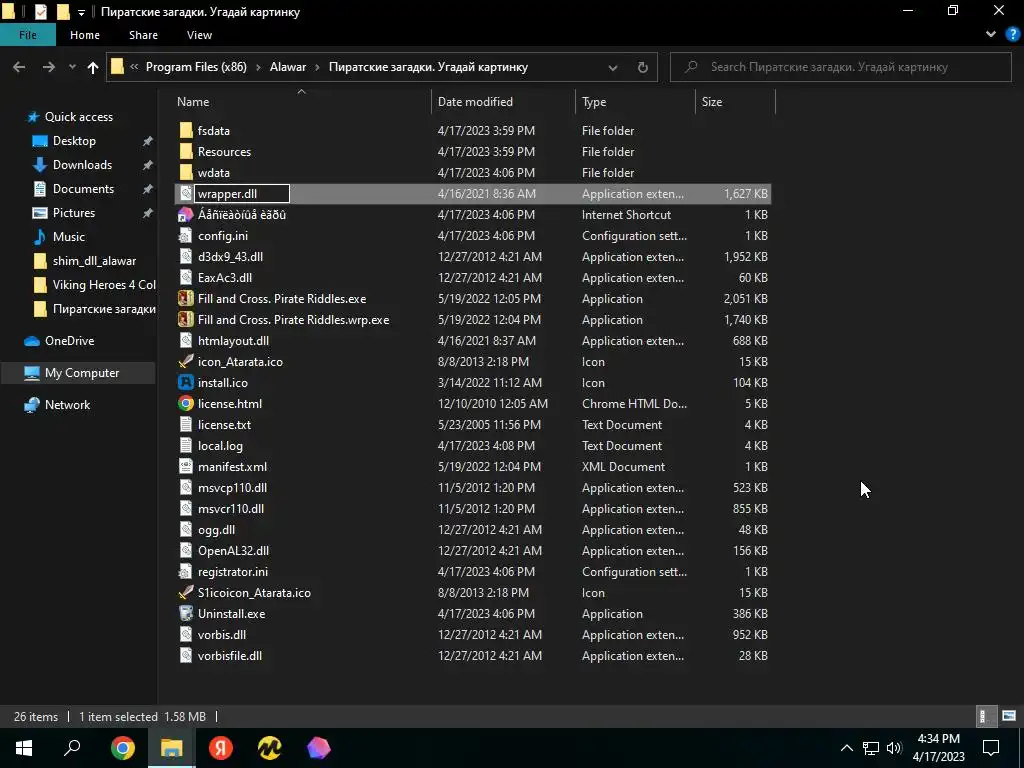Go back to previous folder

pyautogui.click(x=19, y=67)
